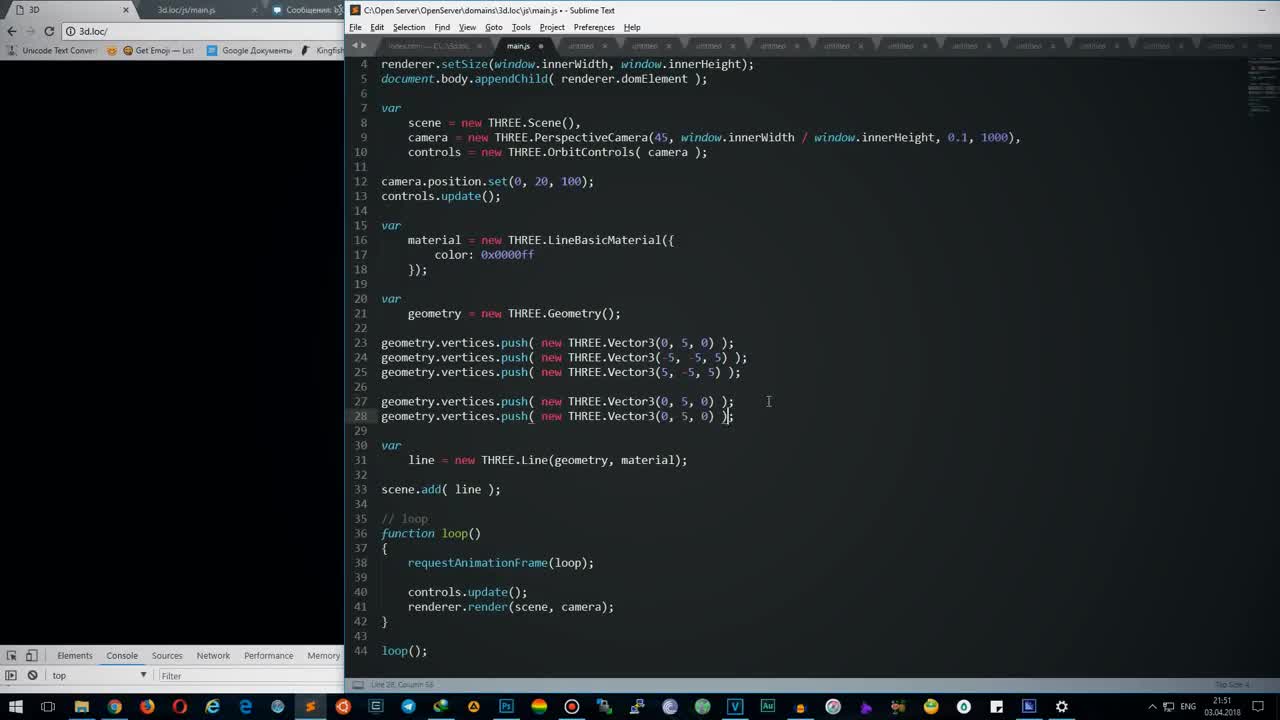The image size is (1280, 720).
Task: Switch to Sublime Text taskbar icon
Action: pos(310,707)
